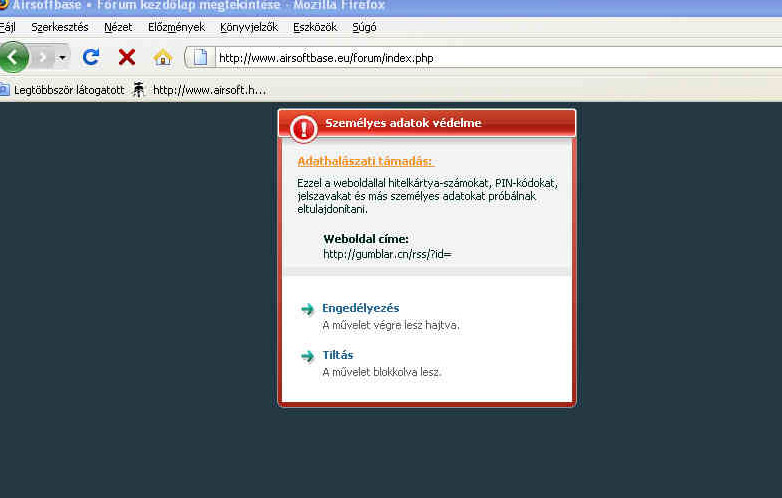Open the Nézet menu
This screenshot has height=498, width=782.
point(118,27)
